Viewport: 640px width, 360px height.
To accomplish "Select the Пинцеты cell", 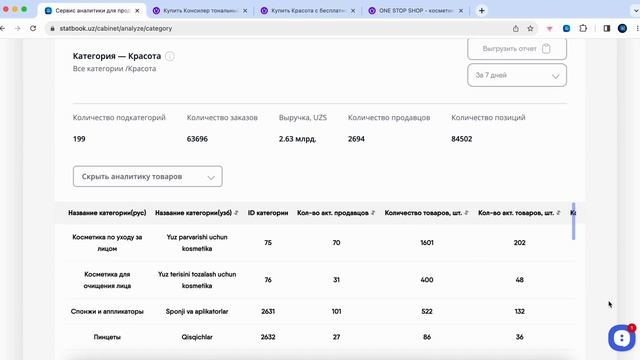I will tap(107, 337).
